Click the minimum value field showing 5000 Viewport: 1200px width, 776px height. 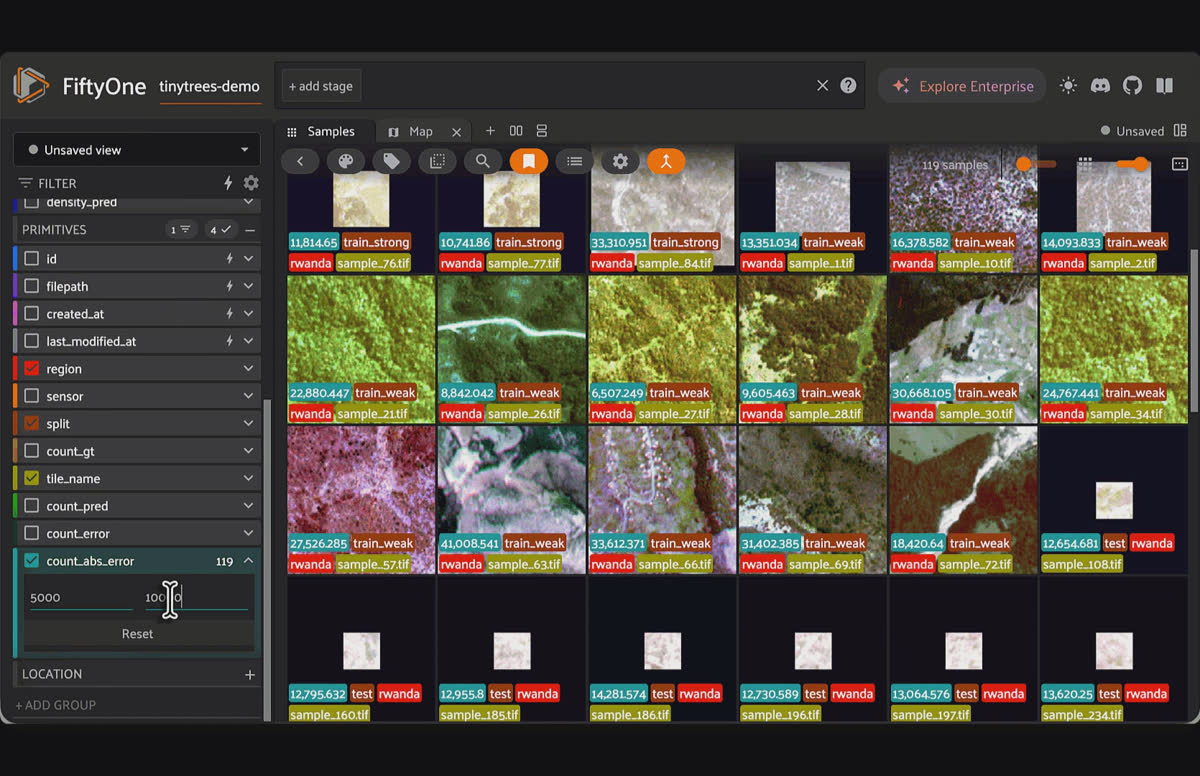coord(80,598)
